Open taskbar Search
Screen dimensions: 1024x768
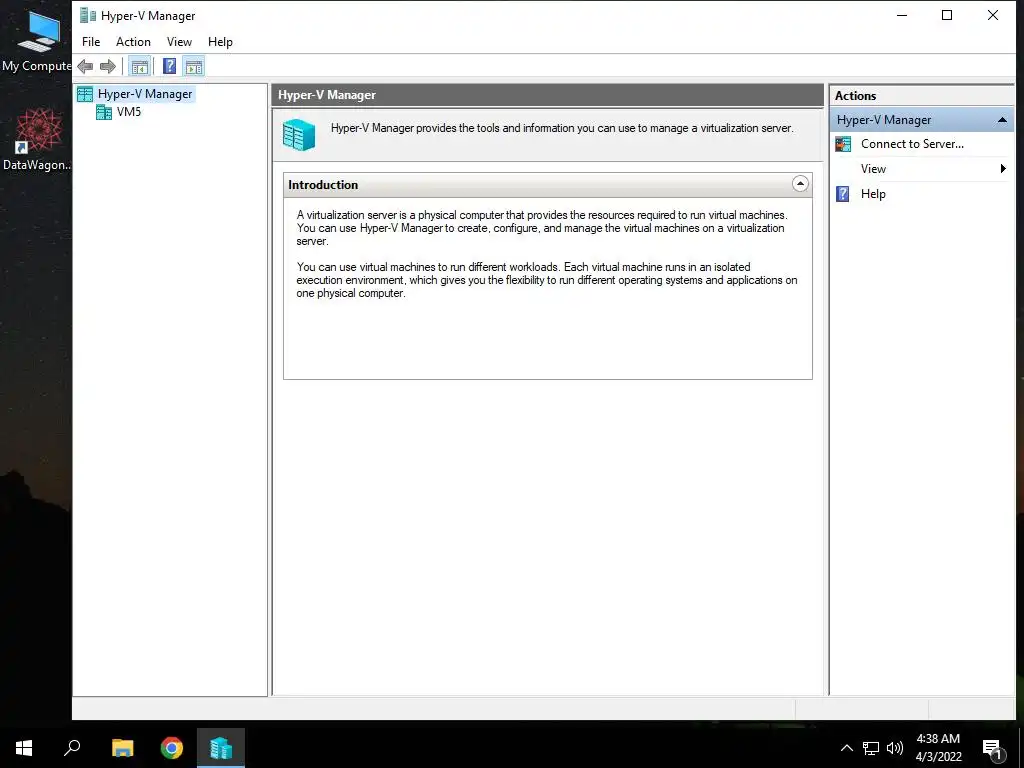pos(72,748)
